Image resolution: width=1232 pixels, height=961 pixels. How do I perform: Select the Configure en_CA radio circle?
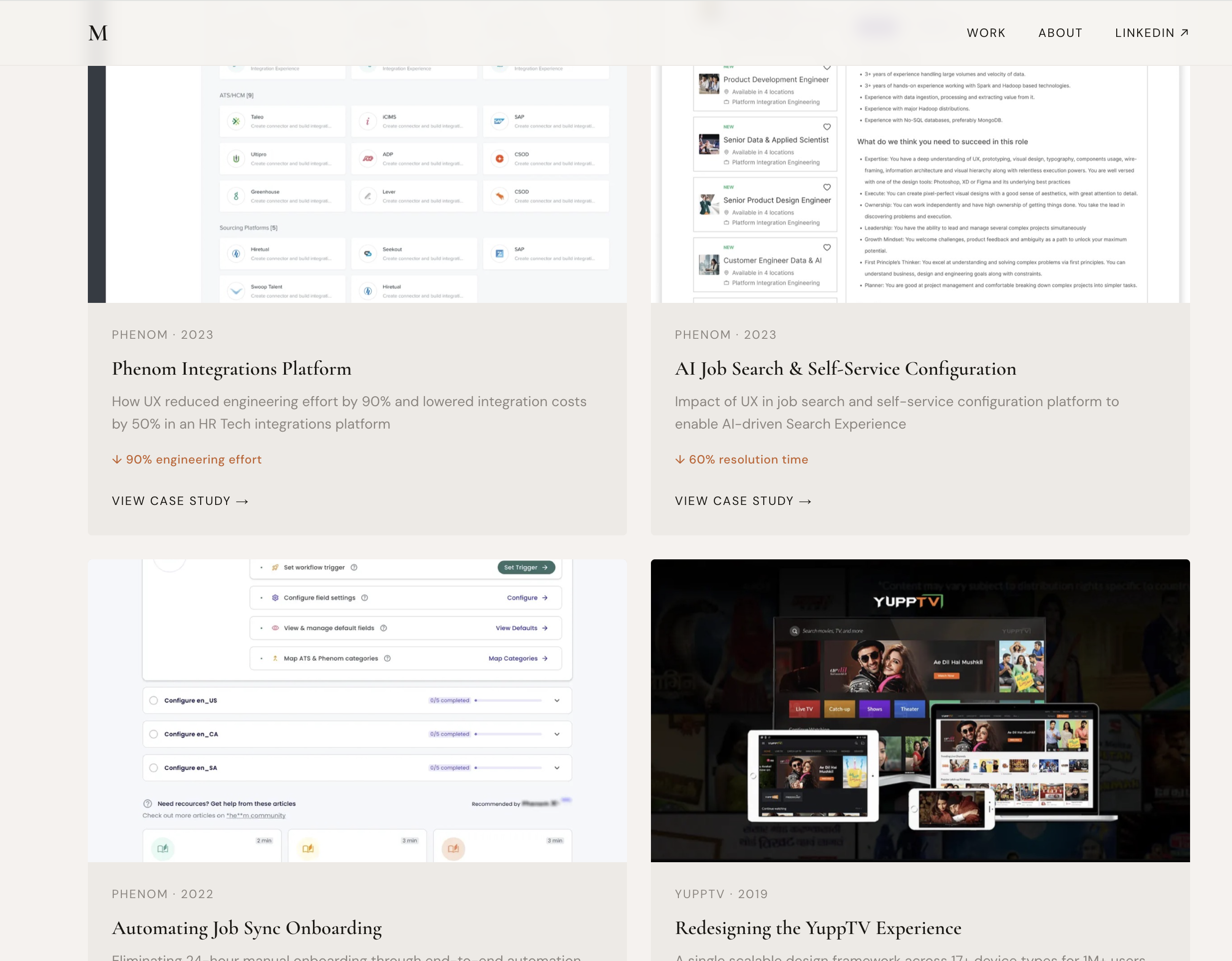coord(153,734)
